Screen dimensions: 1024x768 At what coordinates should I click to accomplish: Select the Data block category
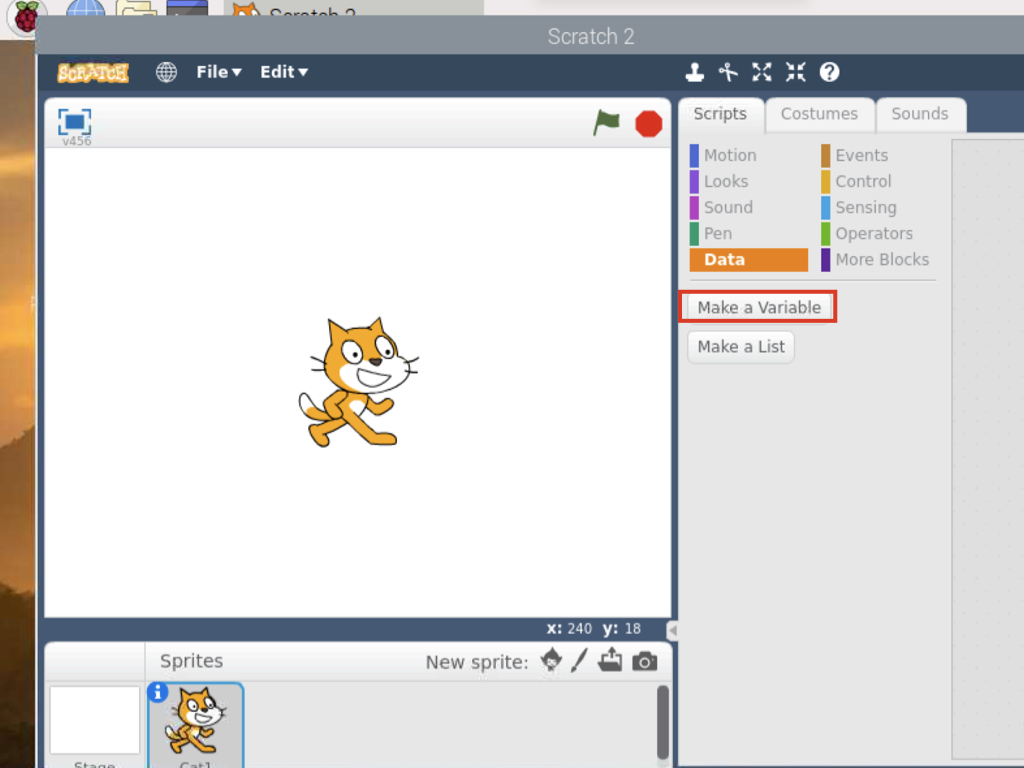pyautogui.click(x=748, y=260)
